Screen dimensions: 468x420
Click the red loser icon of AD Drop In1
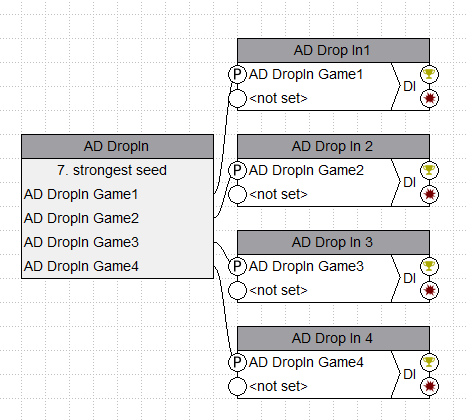[429, 98]
